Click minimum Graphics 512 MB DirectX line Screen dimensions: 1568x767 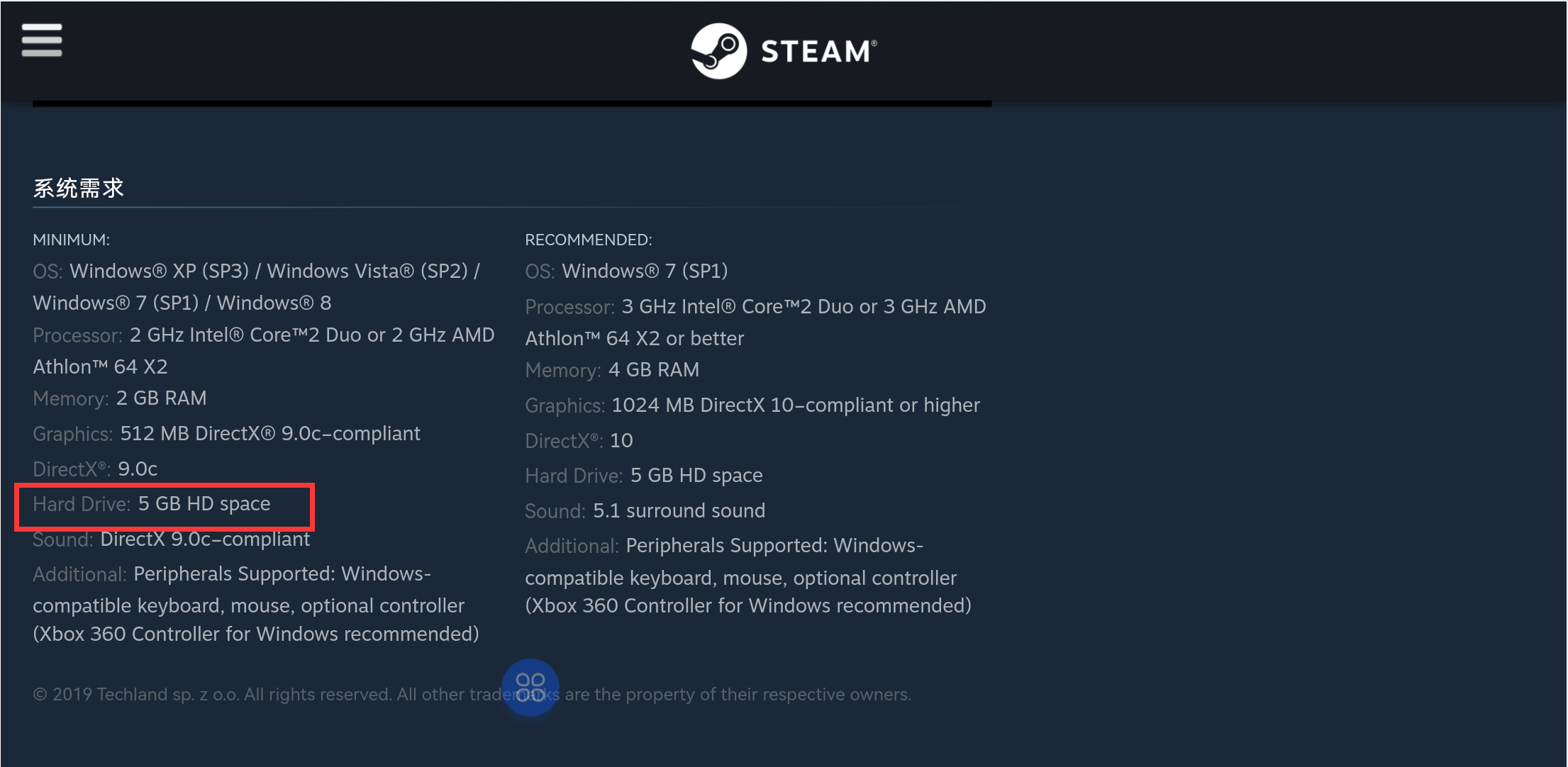click(x=226, y=434)
